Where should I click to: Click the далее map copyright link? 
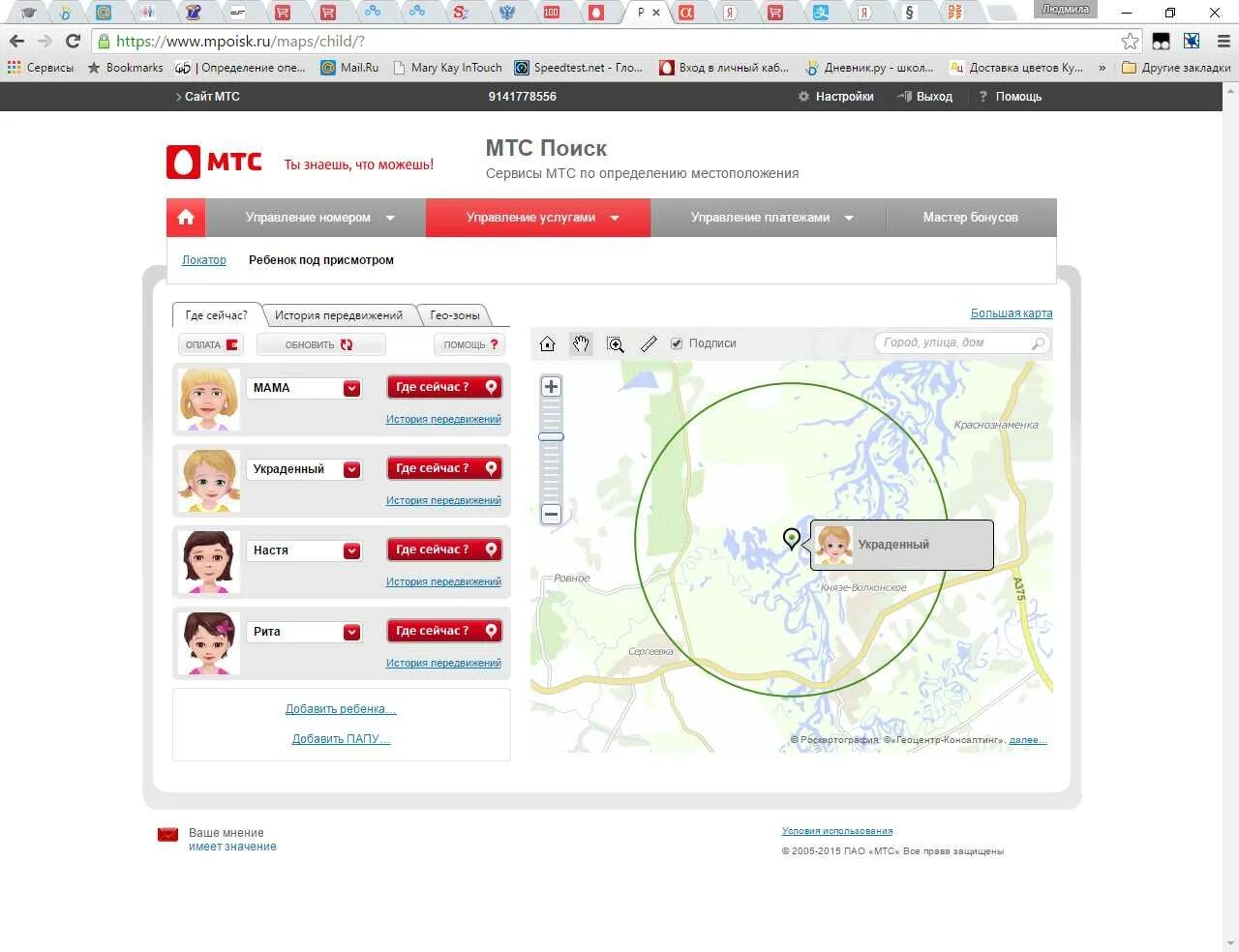(1026, 740)
